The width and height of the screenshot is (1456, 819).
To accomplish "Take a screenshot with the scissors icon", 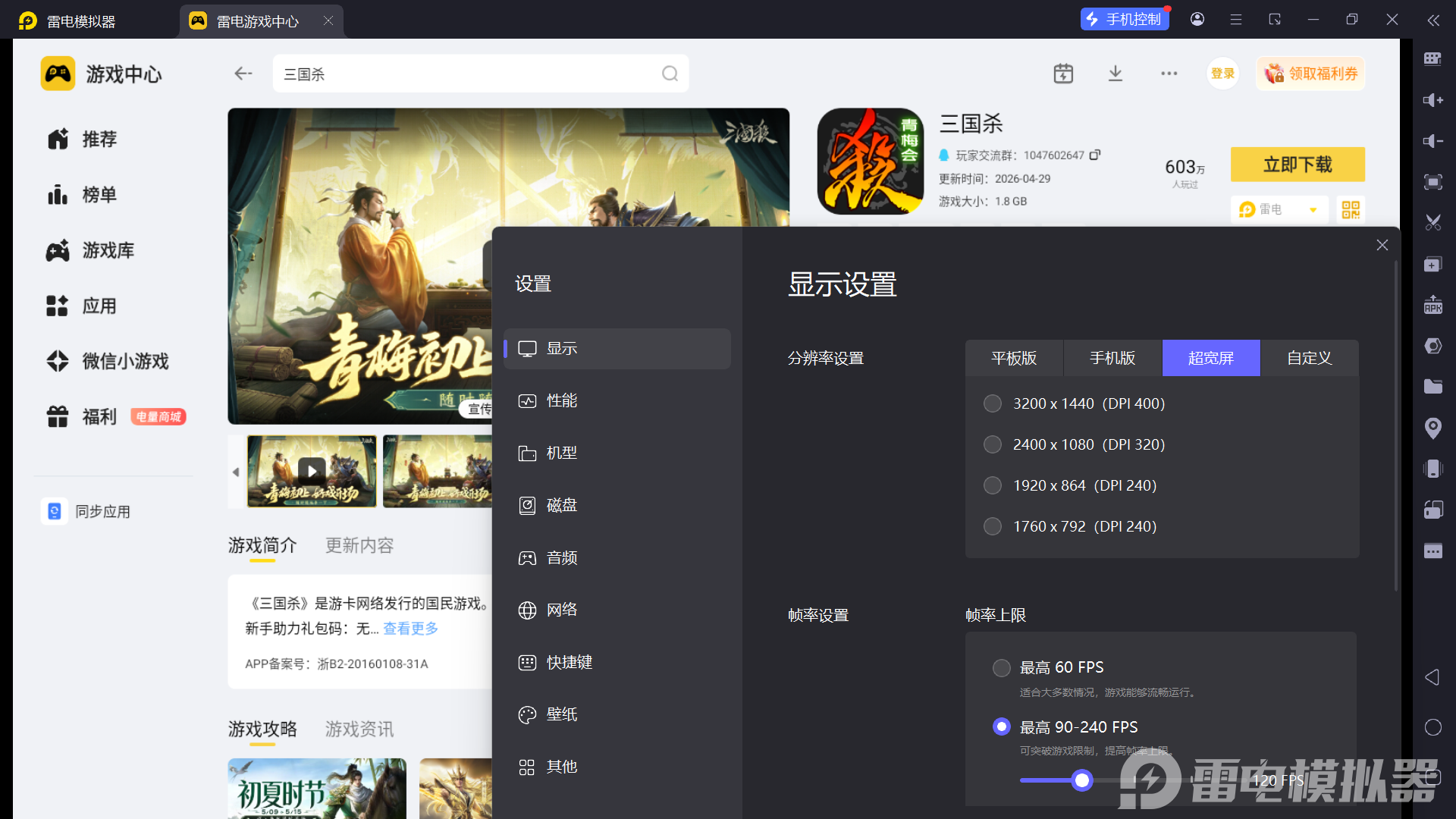I will tap(1432, 223).
